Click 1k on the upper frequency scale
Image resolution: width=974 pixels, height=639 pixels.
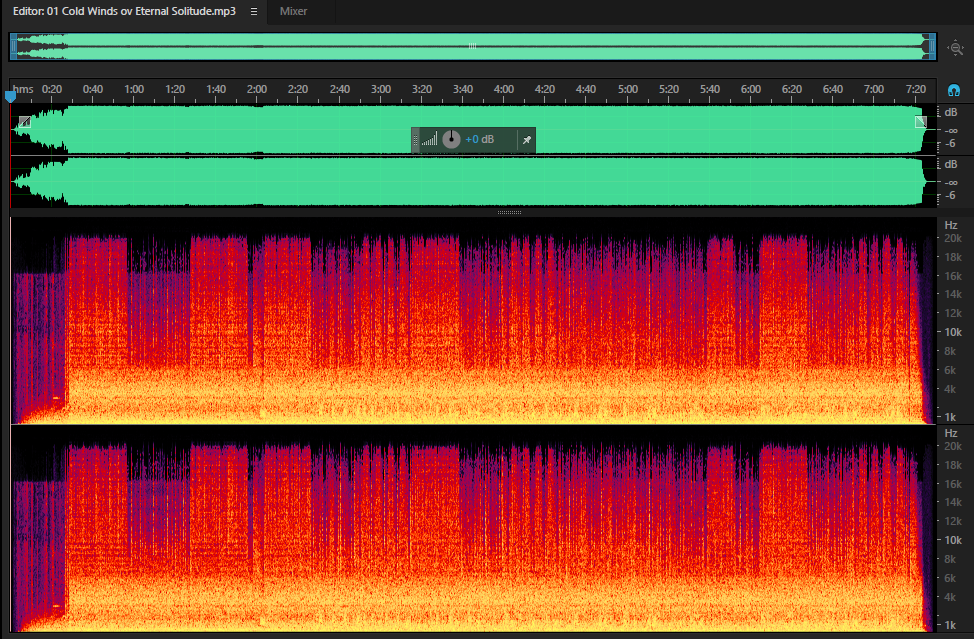tap(950, 417)
